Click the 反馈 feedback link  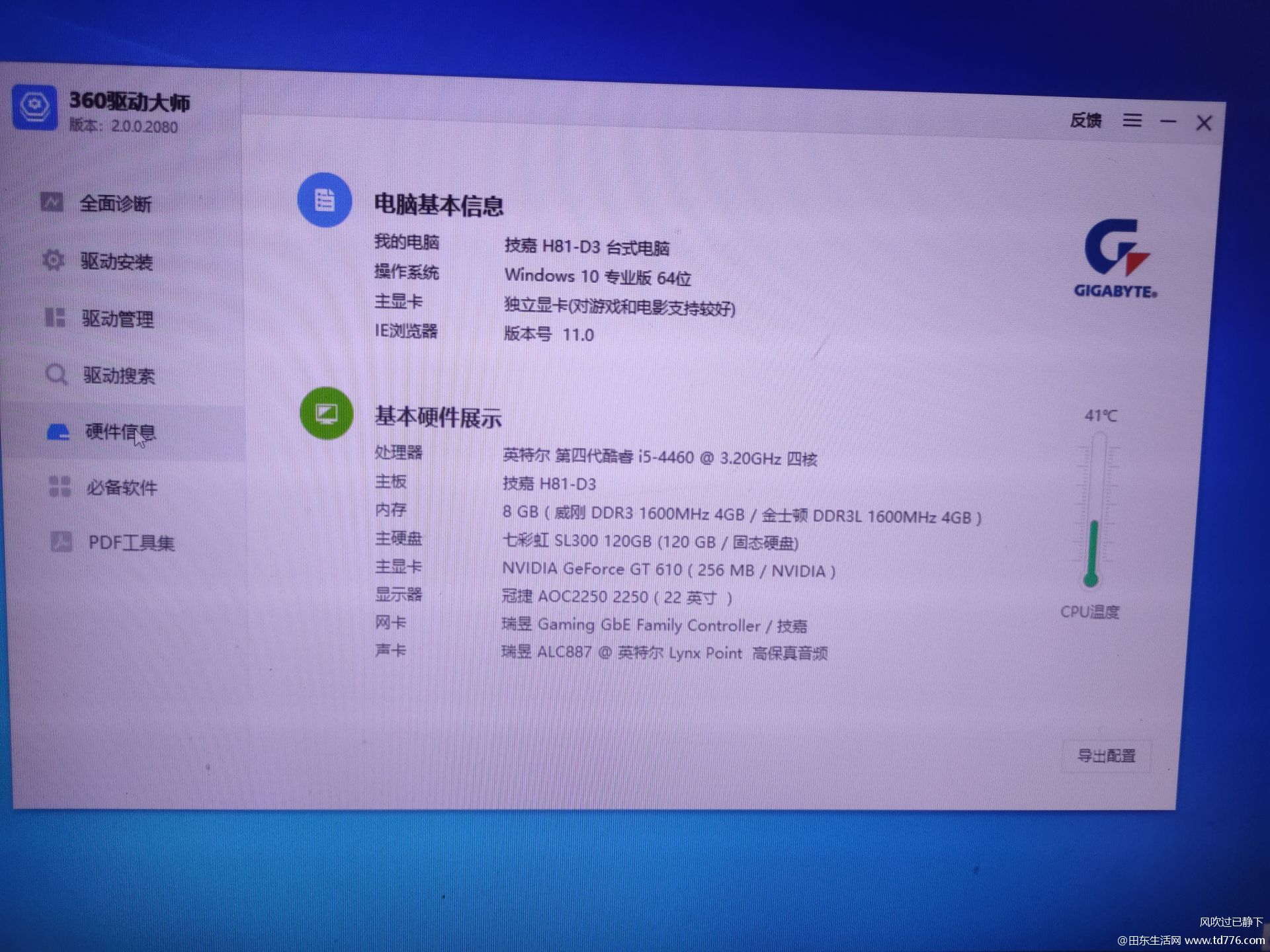click(x=1085, y=120)
